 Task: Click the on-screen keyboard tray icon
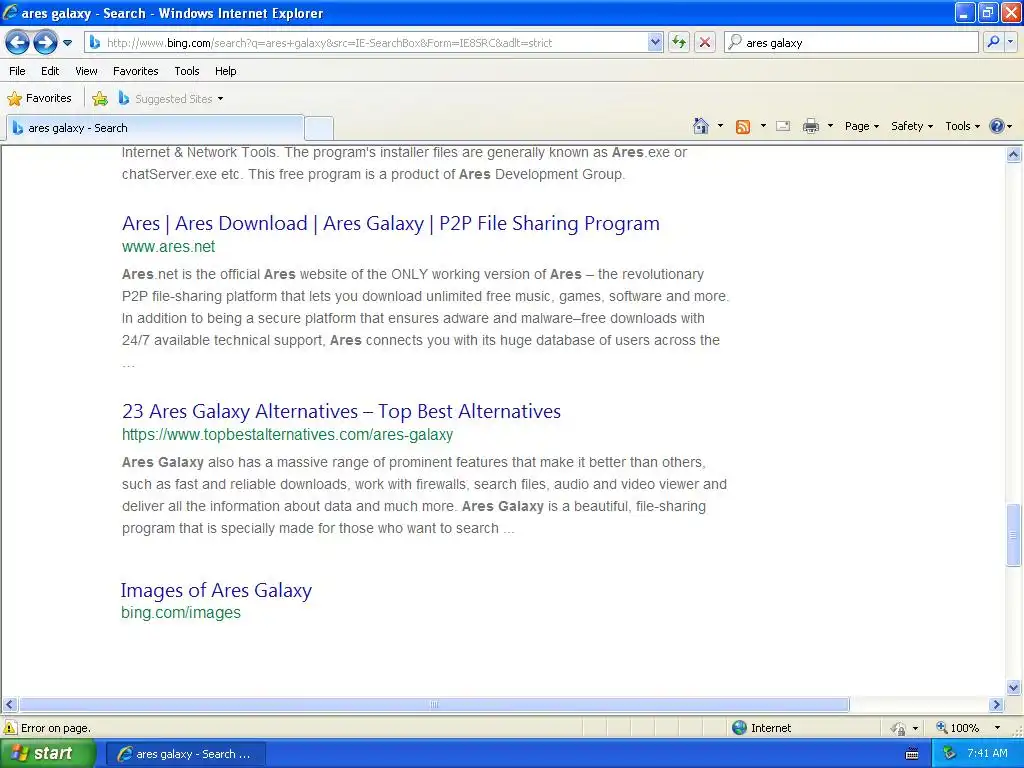point(912,754)
